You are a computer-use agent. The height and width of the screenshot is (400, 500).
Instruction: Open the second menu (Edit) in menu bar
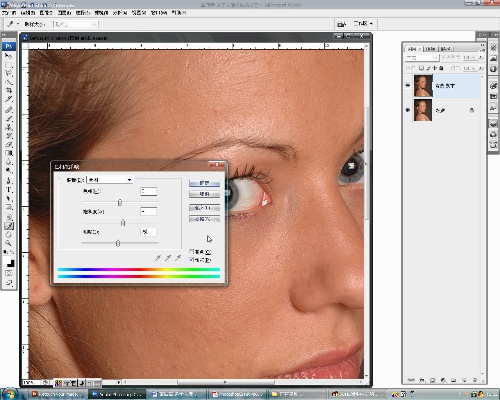(28, 13)
